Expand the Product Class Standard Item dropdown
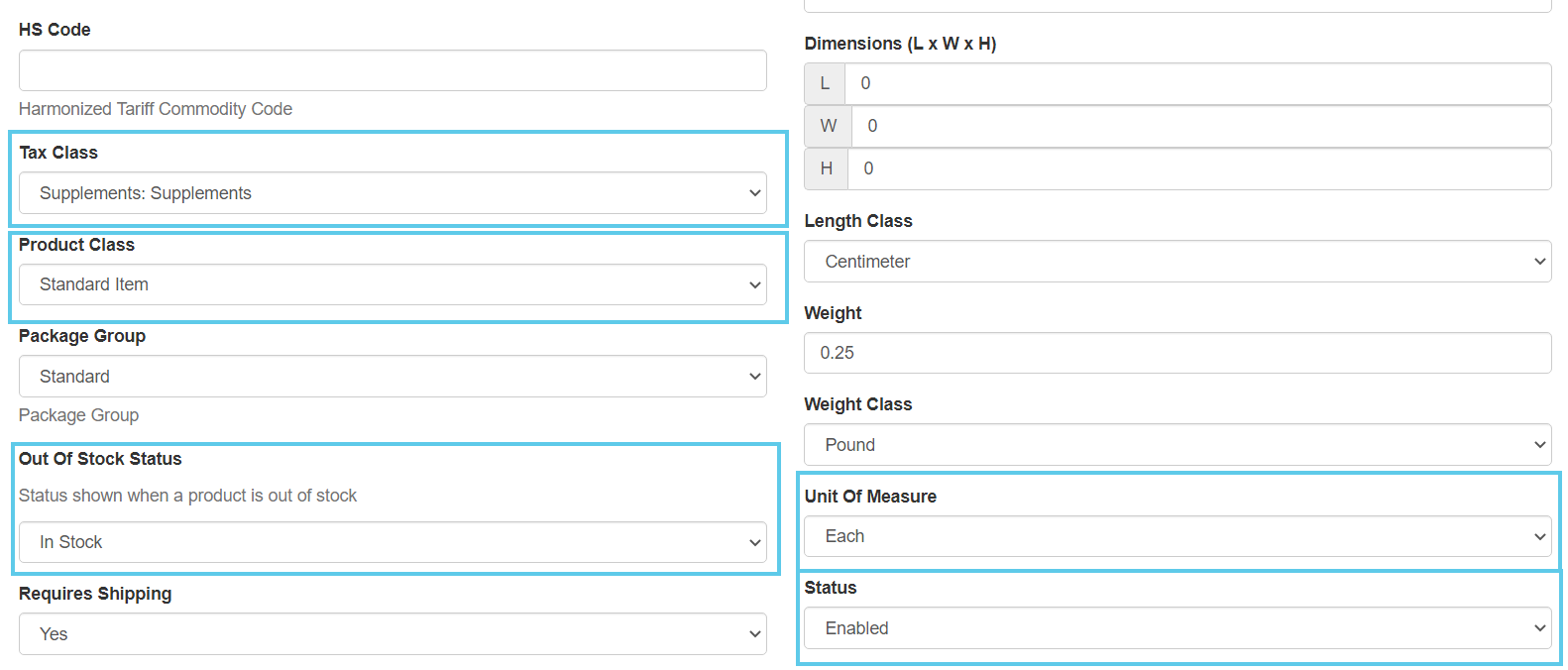Viewport: 1568px width, 670px height. point(392,284)
